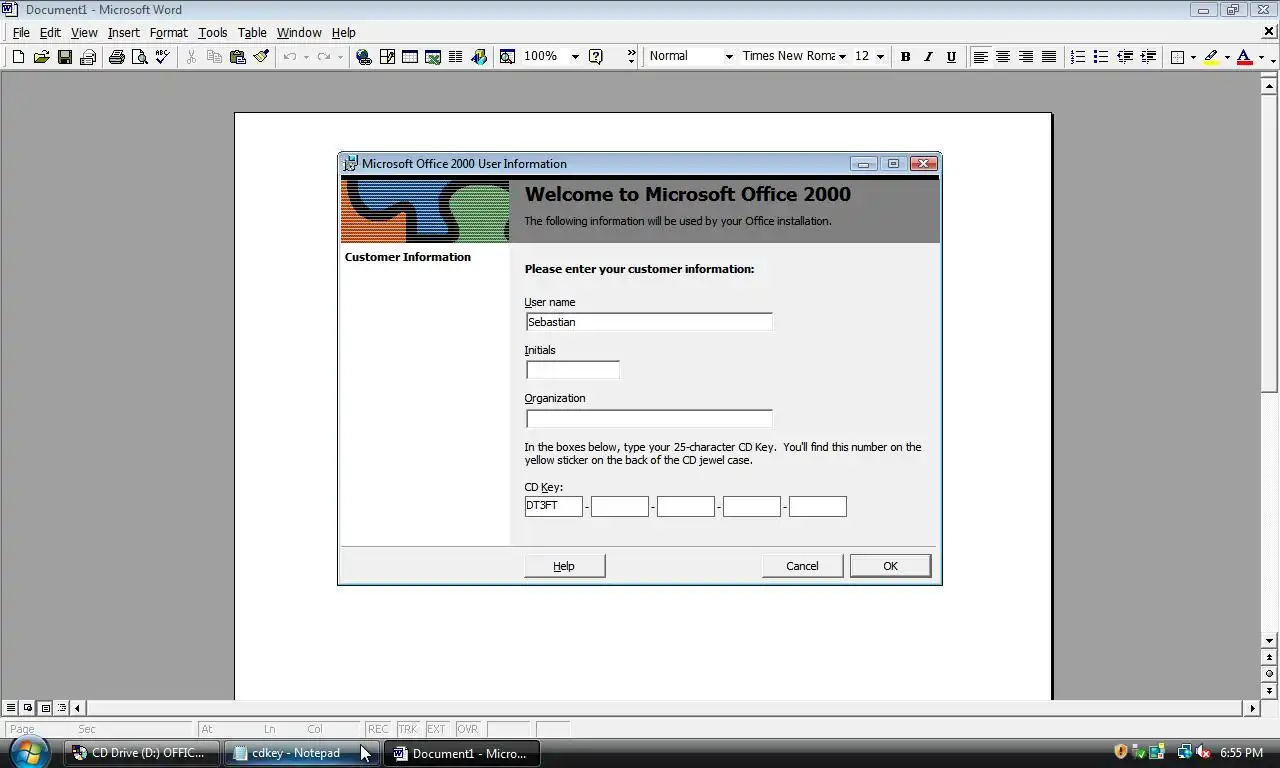
Task: Create a new blank document
Action: 18,57
